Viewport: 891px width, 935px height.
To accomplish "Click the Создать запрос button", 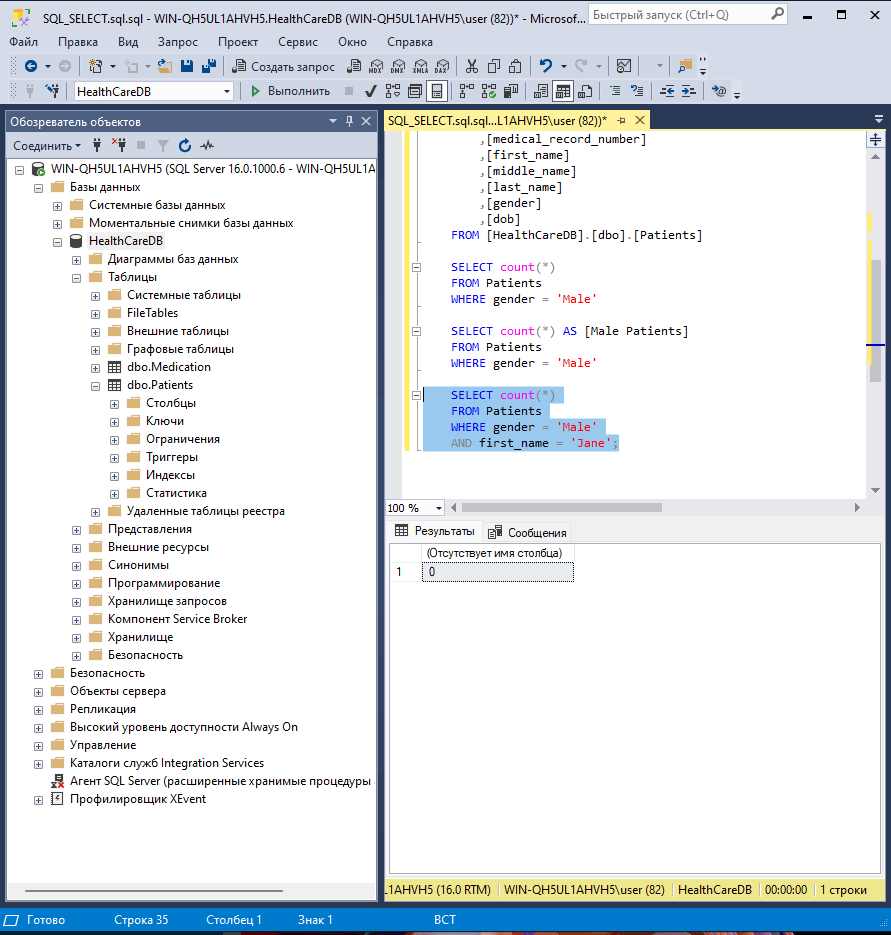I will (284, 66).
